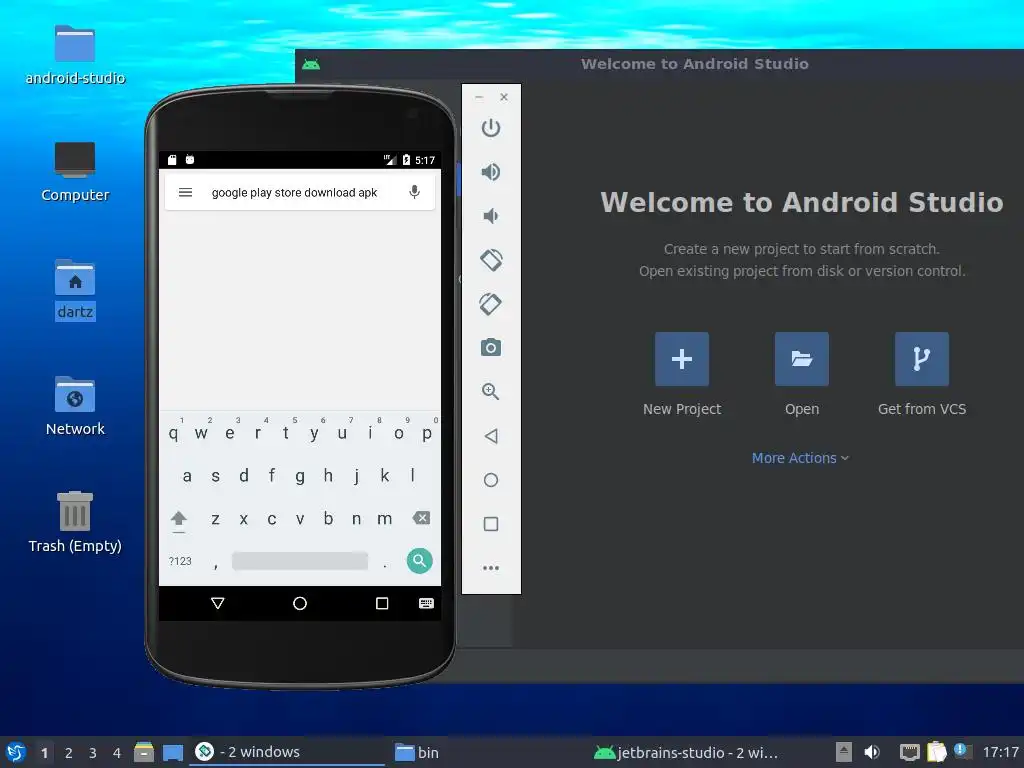The width and height of the screenshot is (1024, 768).
Task: Switch to workspace 3 in taskbar
Action: 93,753
